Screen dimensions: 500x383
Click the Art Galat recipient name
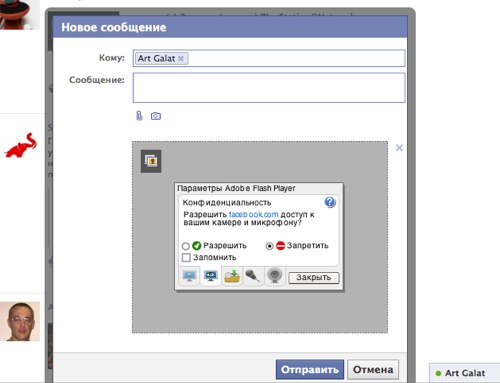156,59
